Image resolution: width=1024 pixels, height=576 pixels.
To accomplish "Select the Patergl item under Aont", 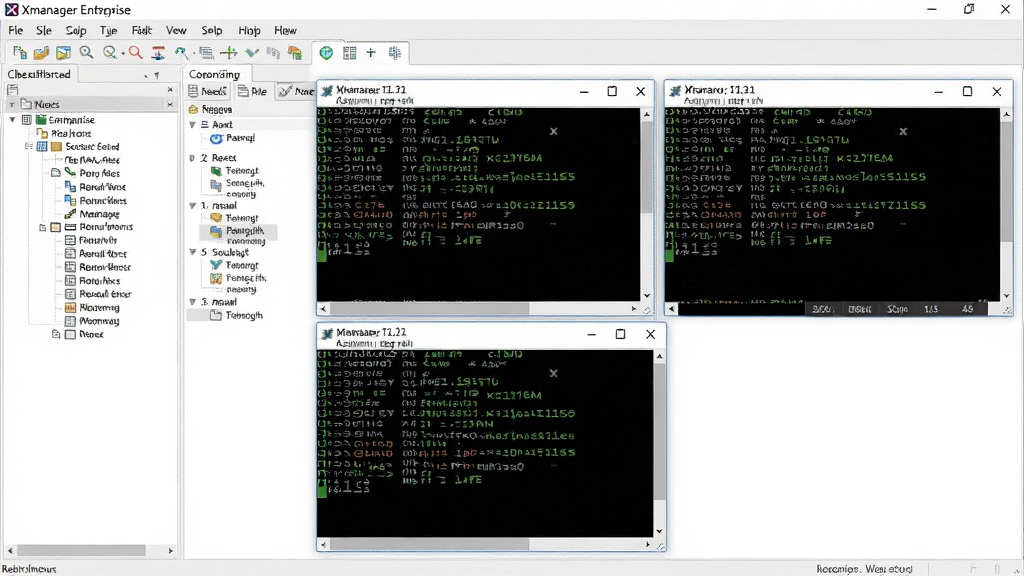I will (x=240, y=138).
